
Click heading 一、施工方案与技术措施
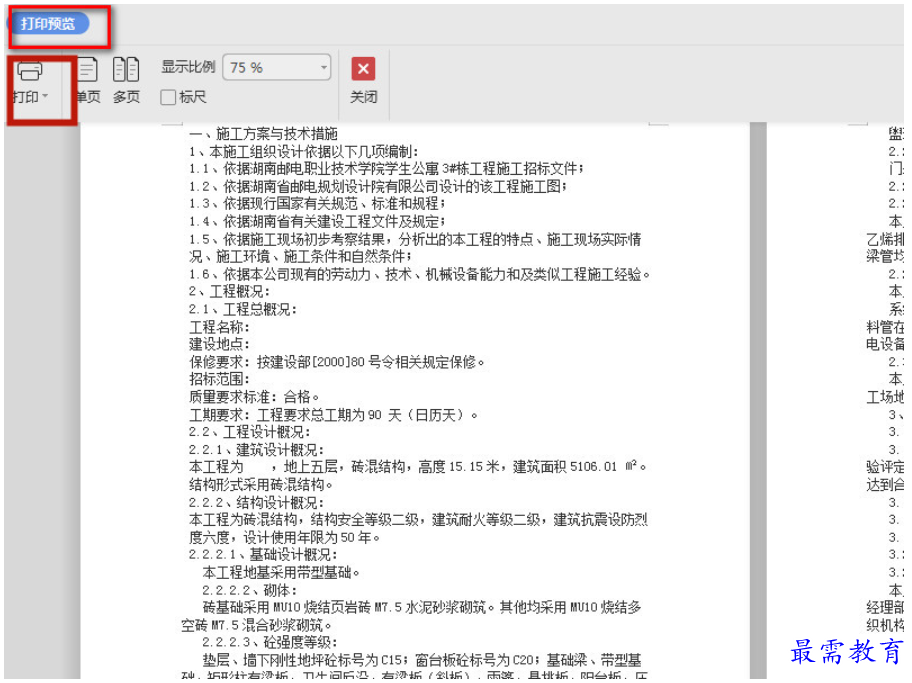[263, 134]
